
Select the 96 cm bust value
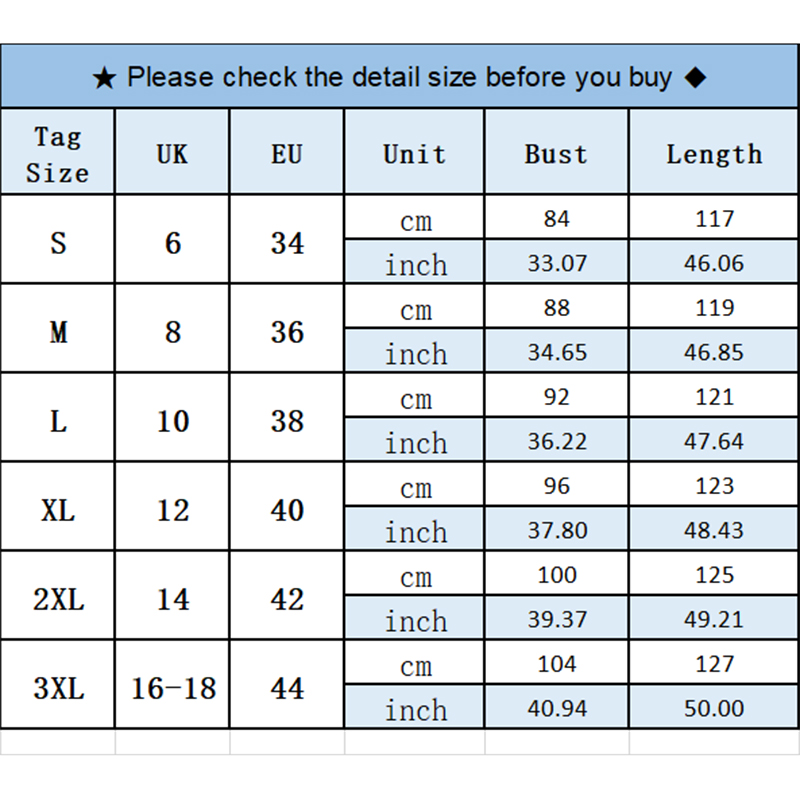click(x=557, y=486)
